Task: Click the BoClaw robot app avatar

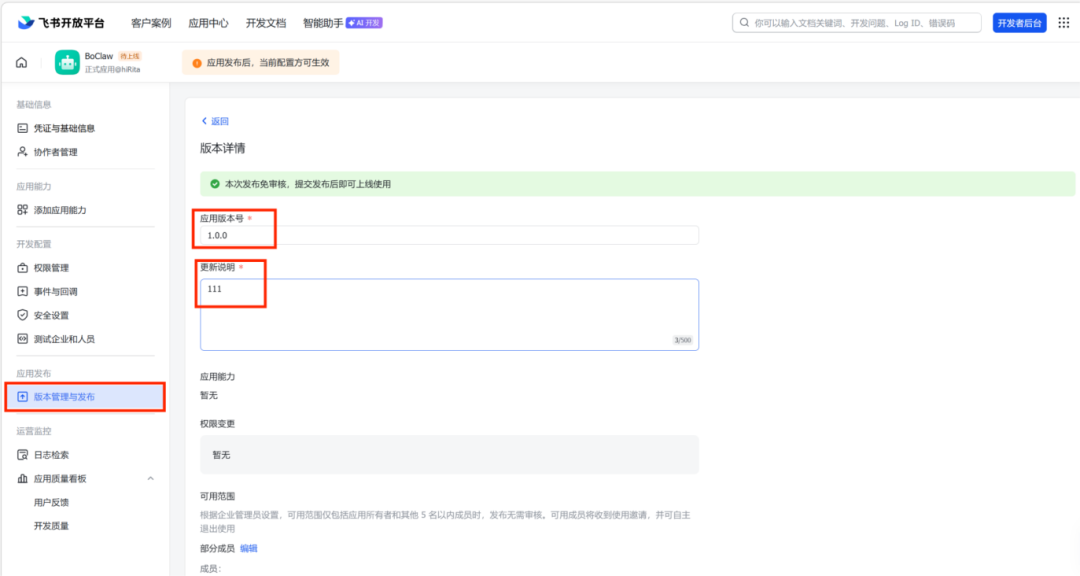Action: pos(67,63)
